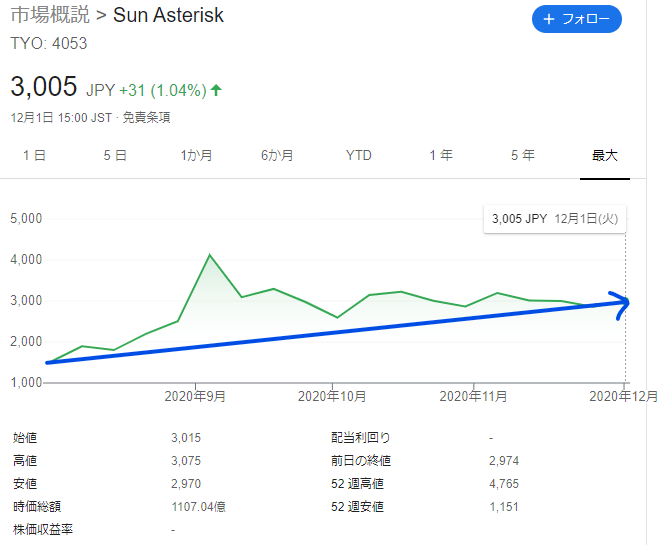Image resolution: width=667 pixels, height=545 pixels.
Task: Click the 安値 value 2,970
Action: pyautogui.click(x=186, y=484)
